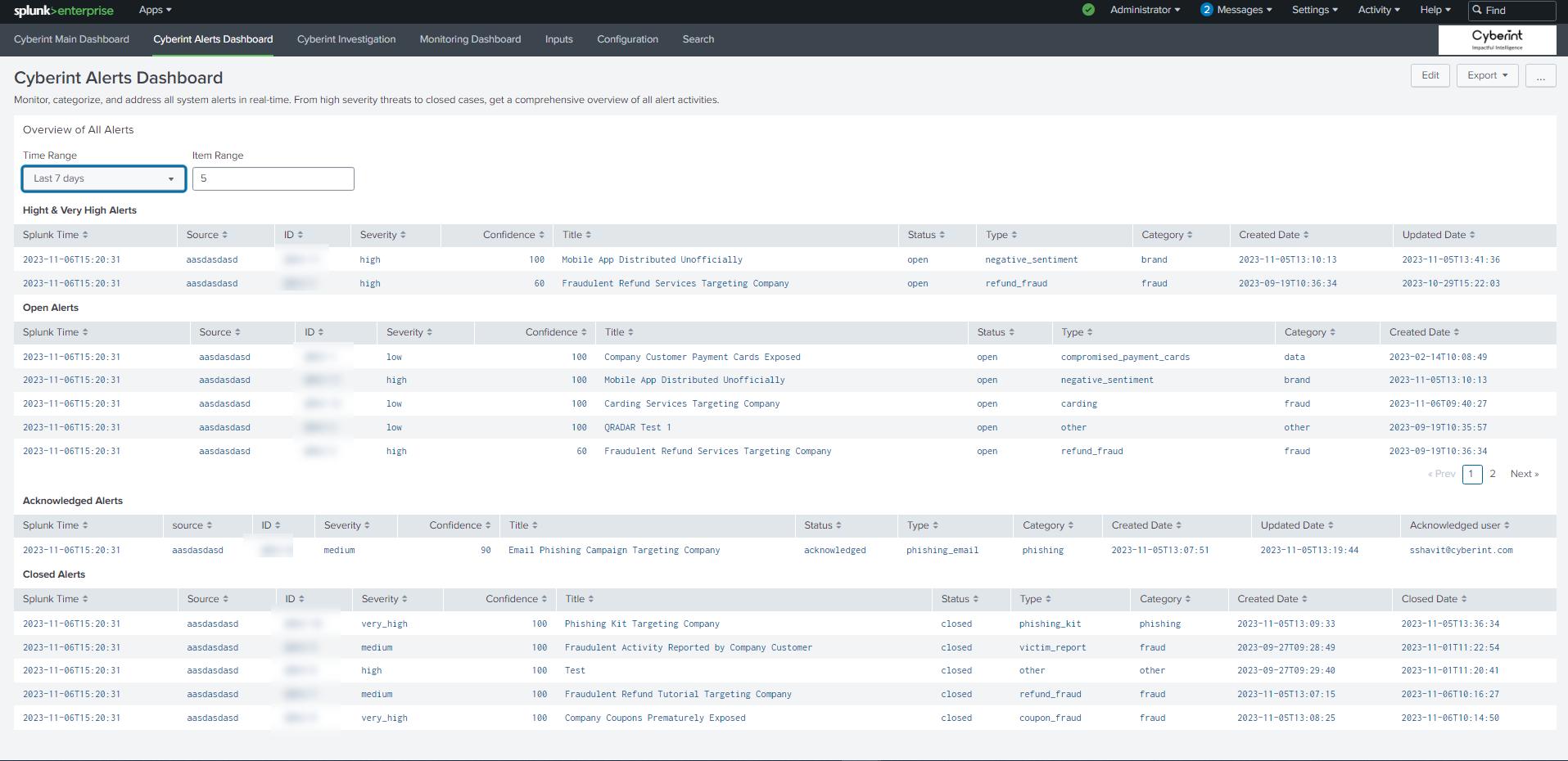The height and width of the screenshot is (761, 1568).
Task: Open the Last 7 days time range picker
Action: (104, 178)
